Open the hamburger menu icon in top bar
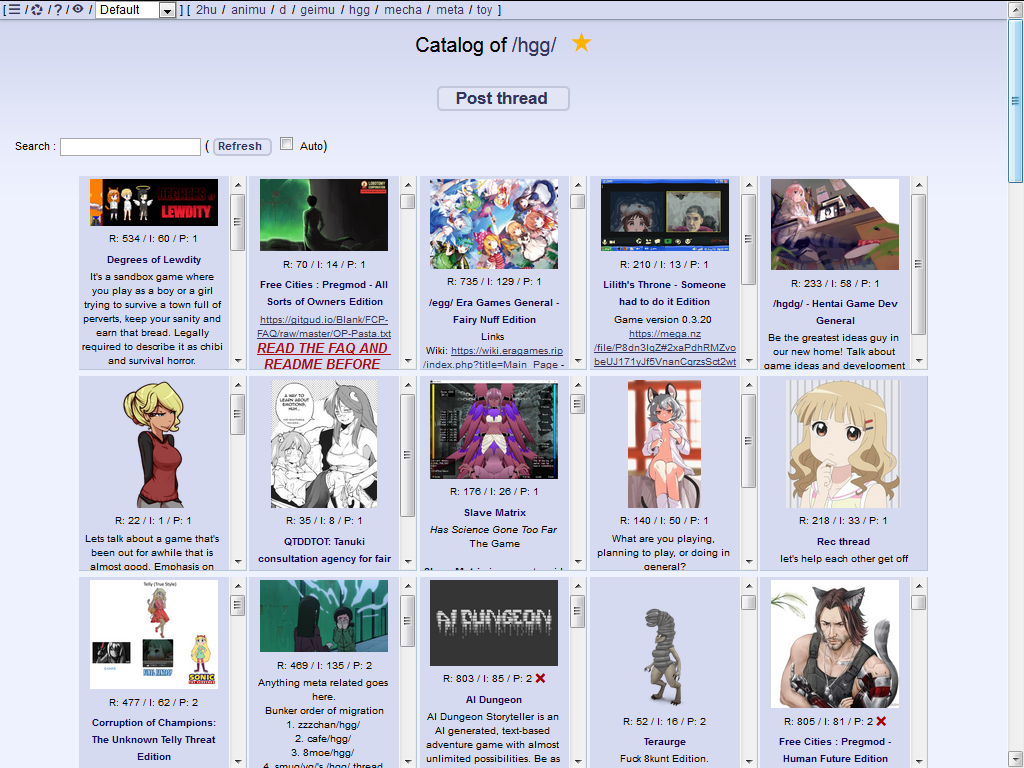The image size is (1024, 768). (14, 10)
